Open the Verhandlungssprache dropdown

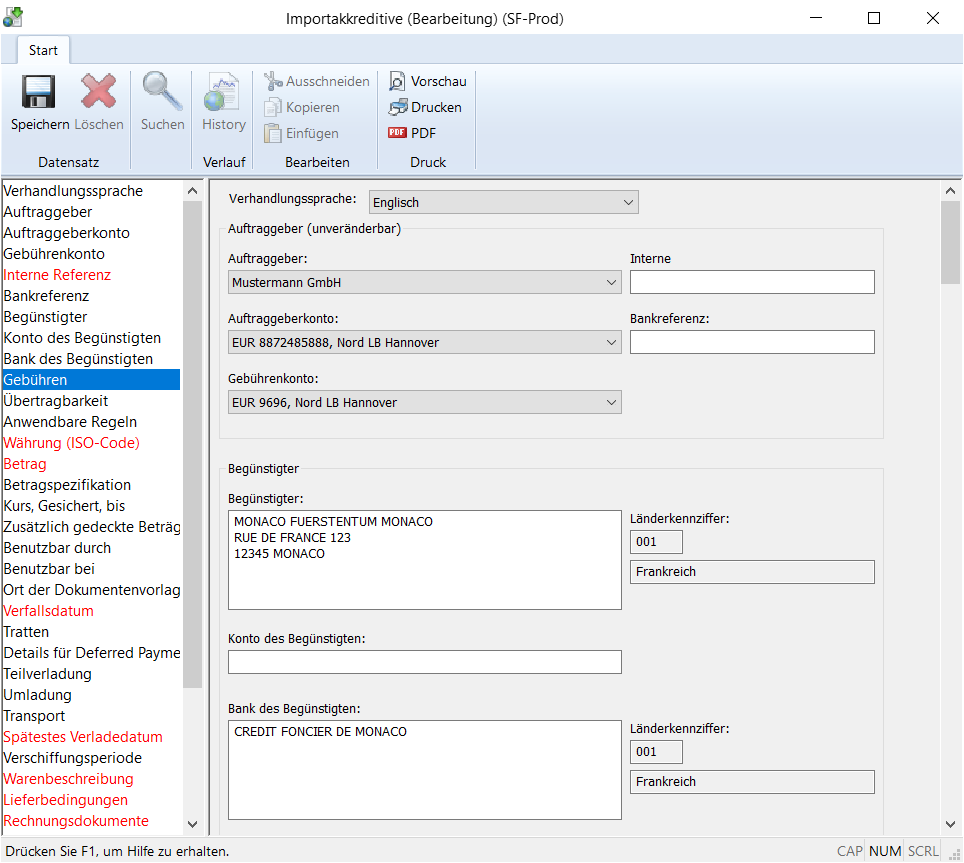503,203
